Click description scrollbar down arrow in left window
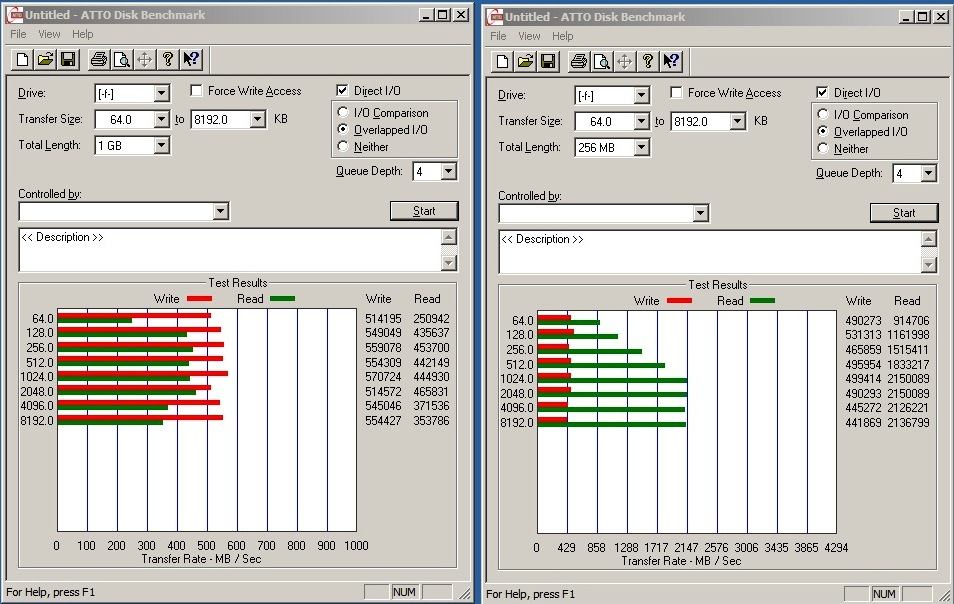Viewport: 954px width, 604px height. pos(449,263)
